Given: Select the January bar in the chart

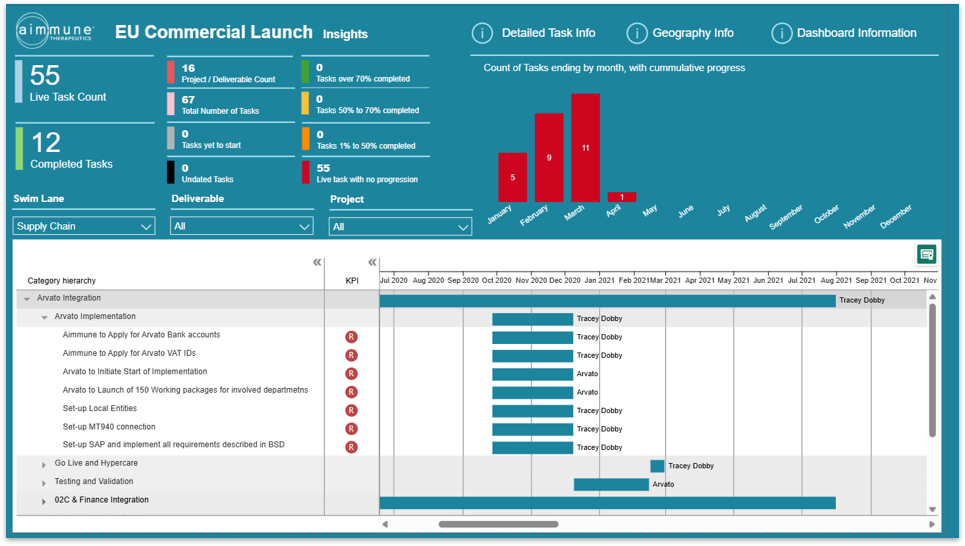Looking at the screenshot, I should [513, 177].
